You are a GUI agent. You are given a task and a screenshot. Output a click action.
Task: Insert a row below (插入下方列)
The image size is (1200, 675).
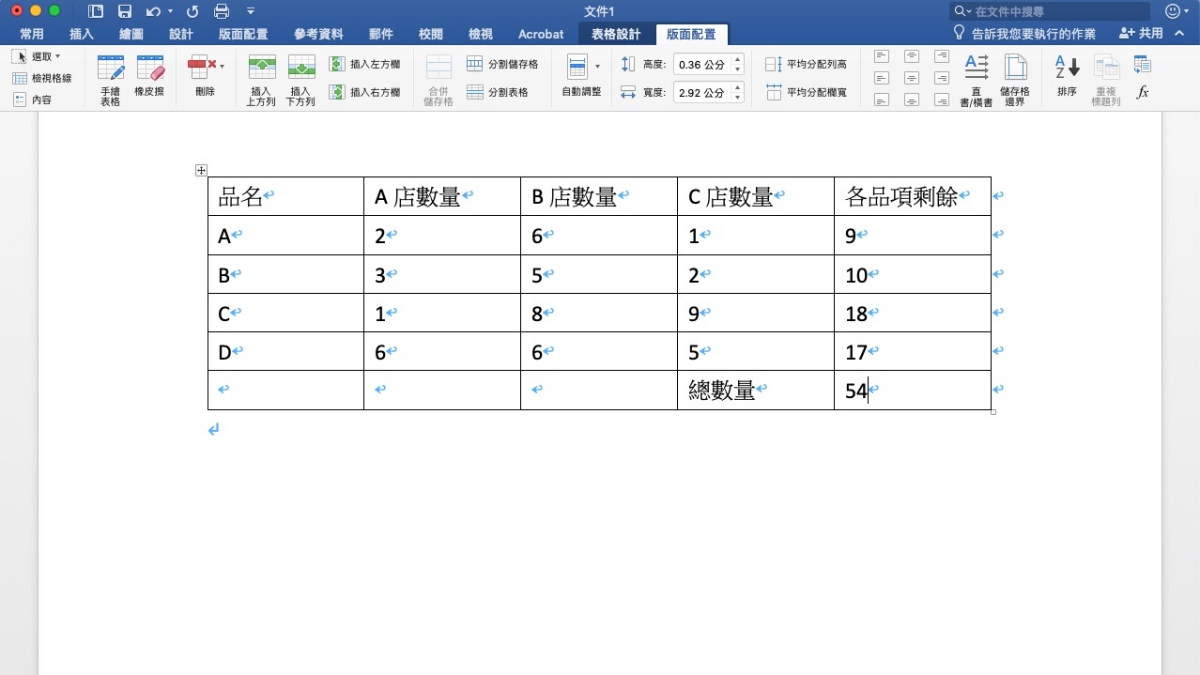300,80
